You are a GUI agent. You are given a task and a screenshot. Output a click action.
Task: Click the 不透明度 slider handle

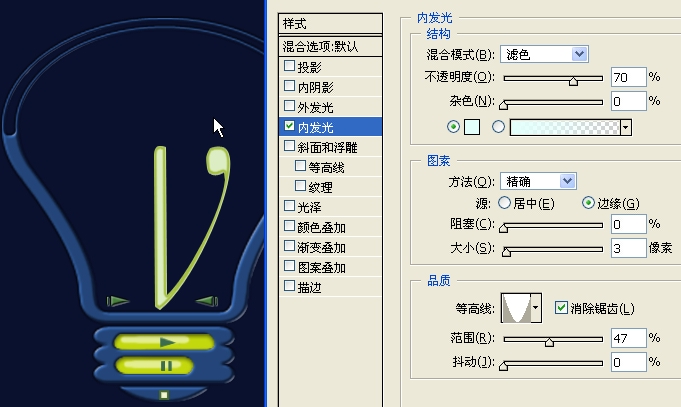[573, 80]
